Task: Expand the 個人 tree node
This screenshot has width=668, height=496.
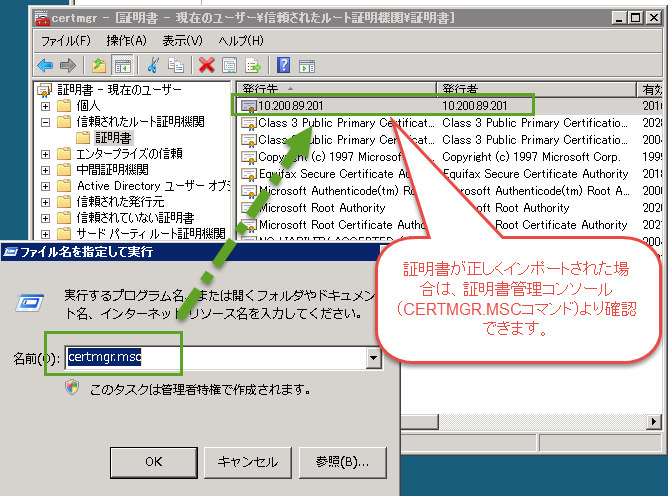Action: pyautogui.click(x=45, y=106)
